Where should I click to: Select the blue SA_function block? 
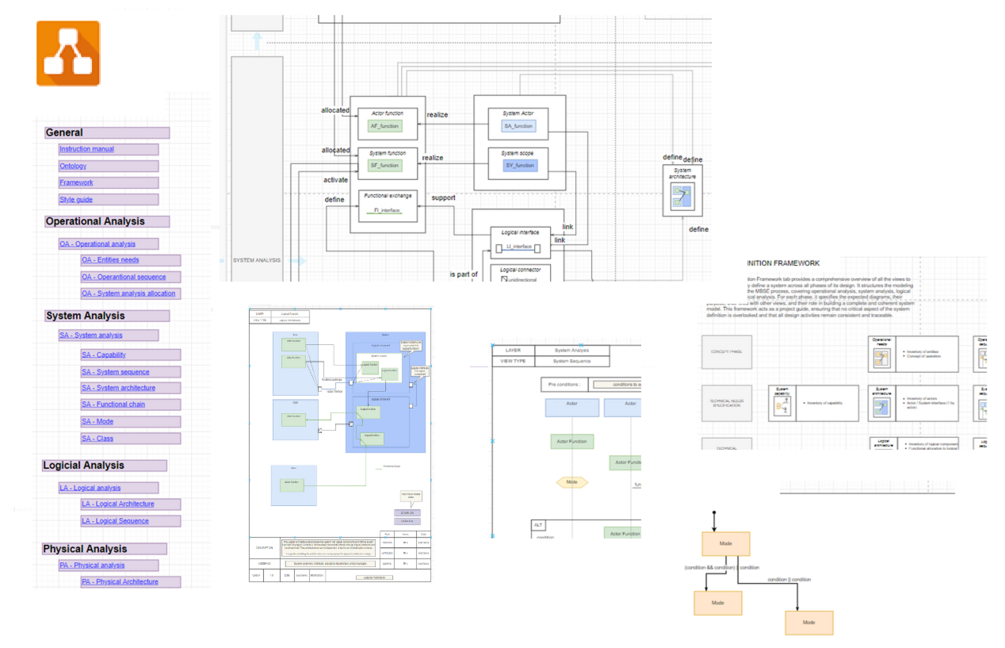[518, 126]
